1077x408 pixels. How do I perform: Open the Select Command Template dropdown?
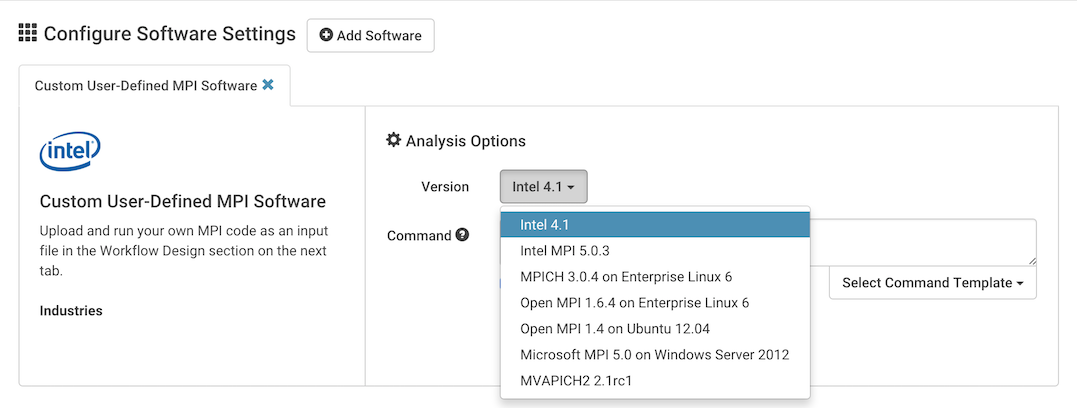click(x=932, y=283)
